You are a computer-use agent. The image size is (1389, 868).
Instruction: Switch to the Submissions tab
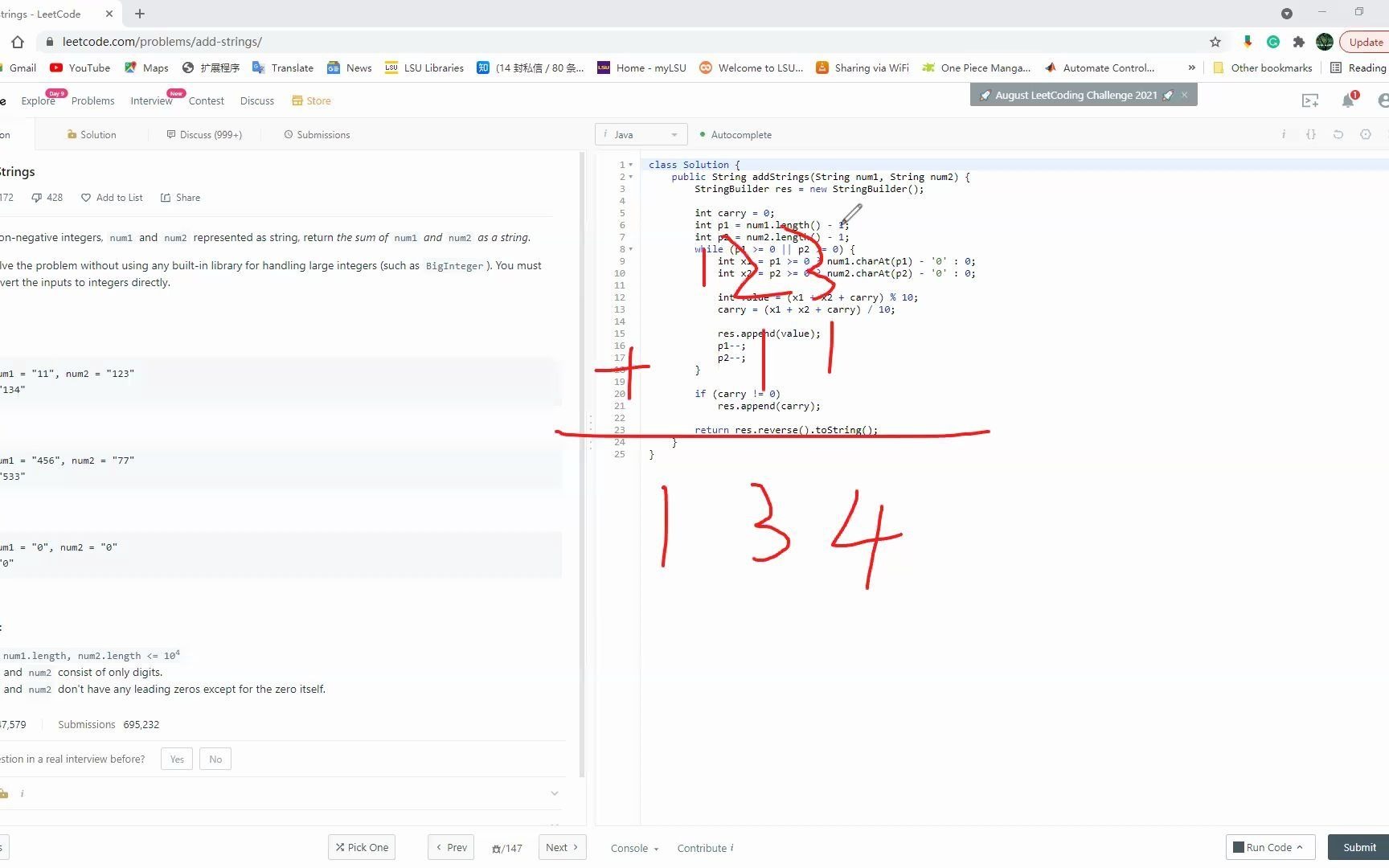click(317, 134)
